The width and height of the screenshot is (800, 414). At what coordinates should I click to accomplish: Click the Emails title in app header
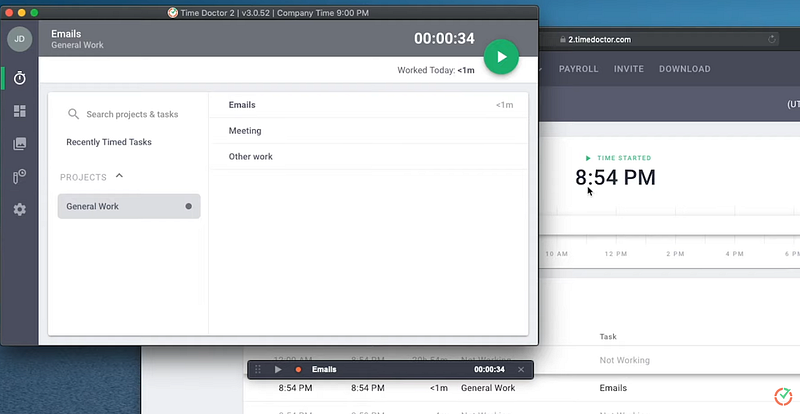pyautogui.click(x=66, y=34)
